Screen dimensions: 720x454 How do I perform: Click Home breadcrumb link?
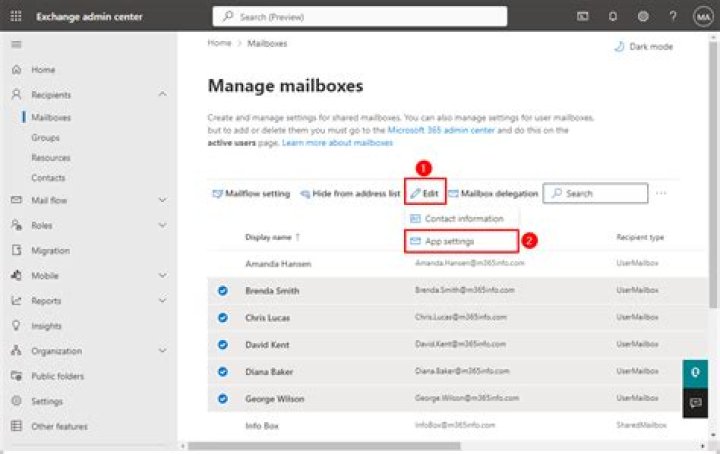click(219, 43)
